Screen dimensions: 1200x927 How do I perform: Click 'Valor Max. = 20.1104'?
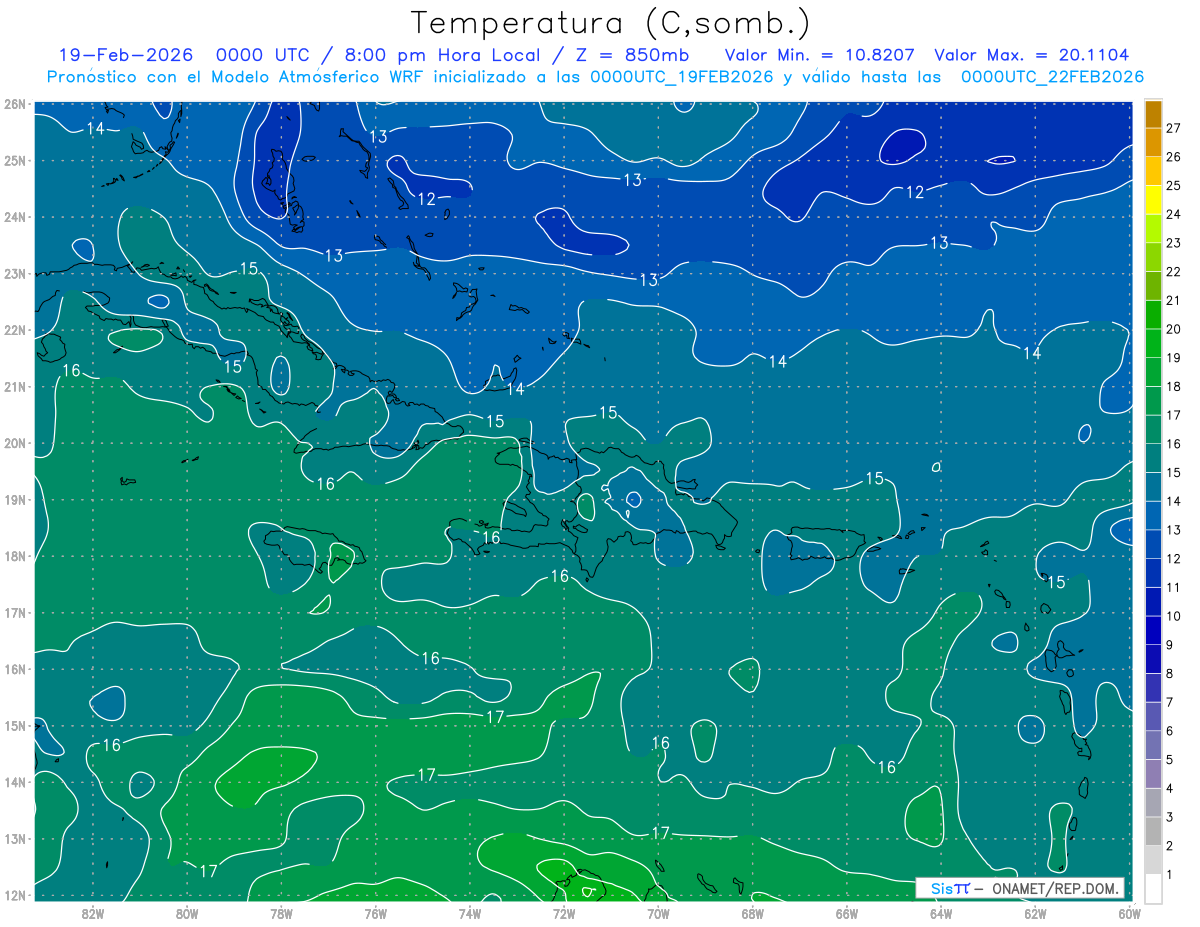point(1032,55)
